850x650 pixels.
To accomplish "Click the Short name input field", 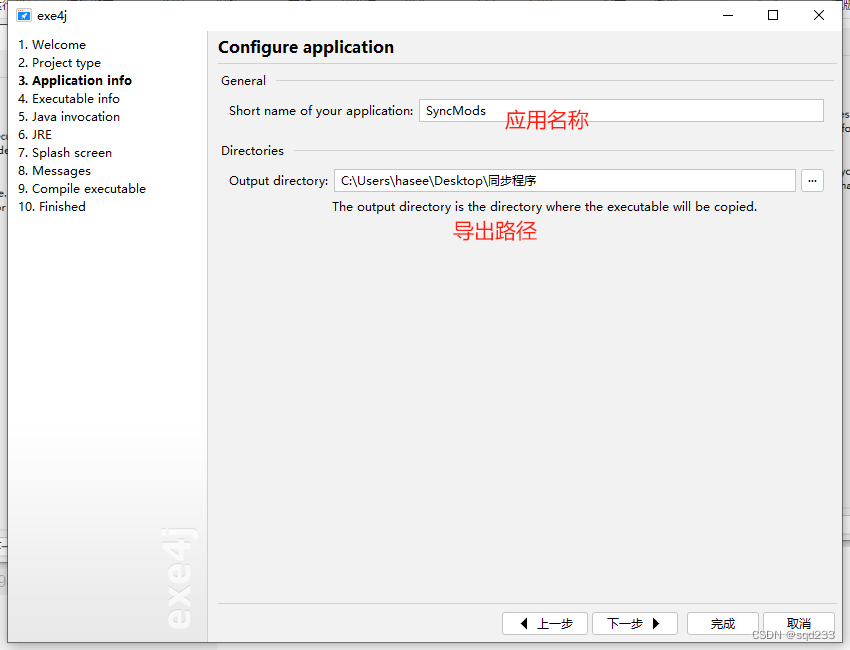I will click(621, 111).
